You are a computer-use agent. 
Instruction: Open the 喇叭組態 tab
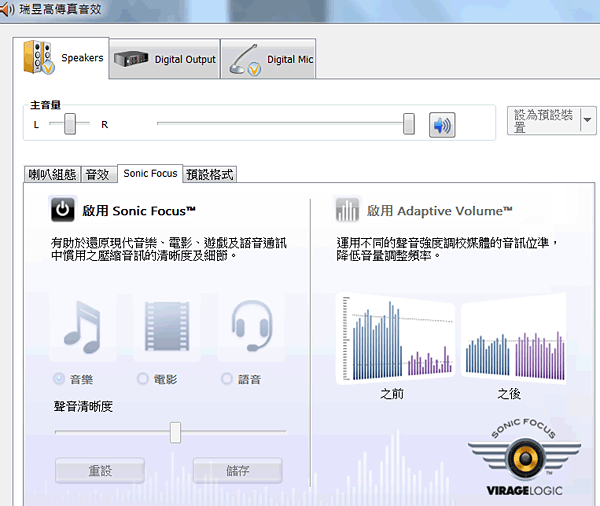52,175
